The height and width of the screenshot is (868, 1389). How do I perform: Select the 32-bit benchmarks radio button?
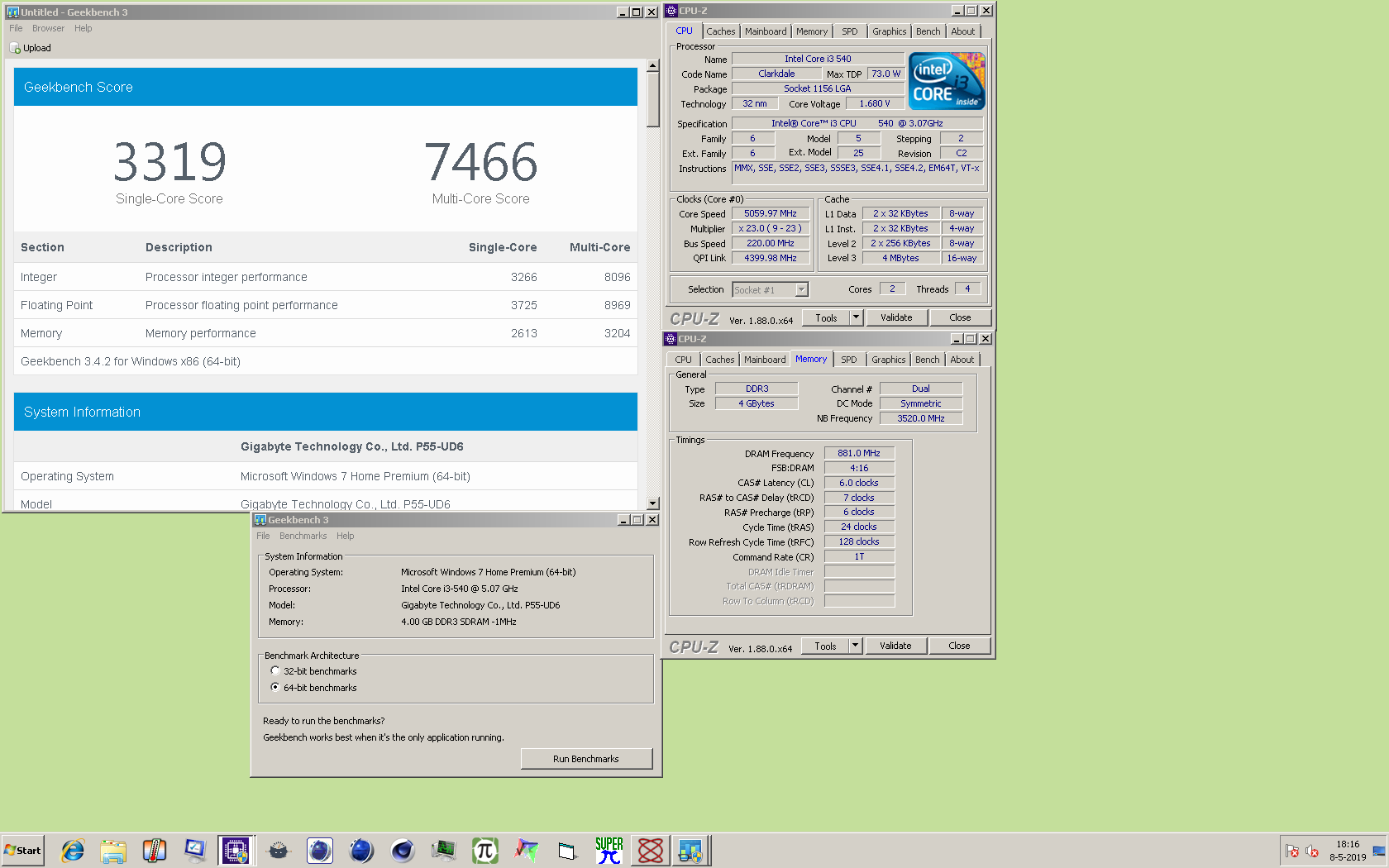[x=275, y=670]
